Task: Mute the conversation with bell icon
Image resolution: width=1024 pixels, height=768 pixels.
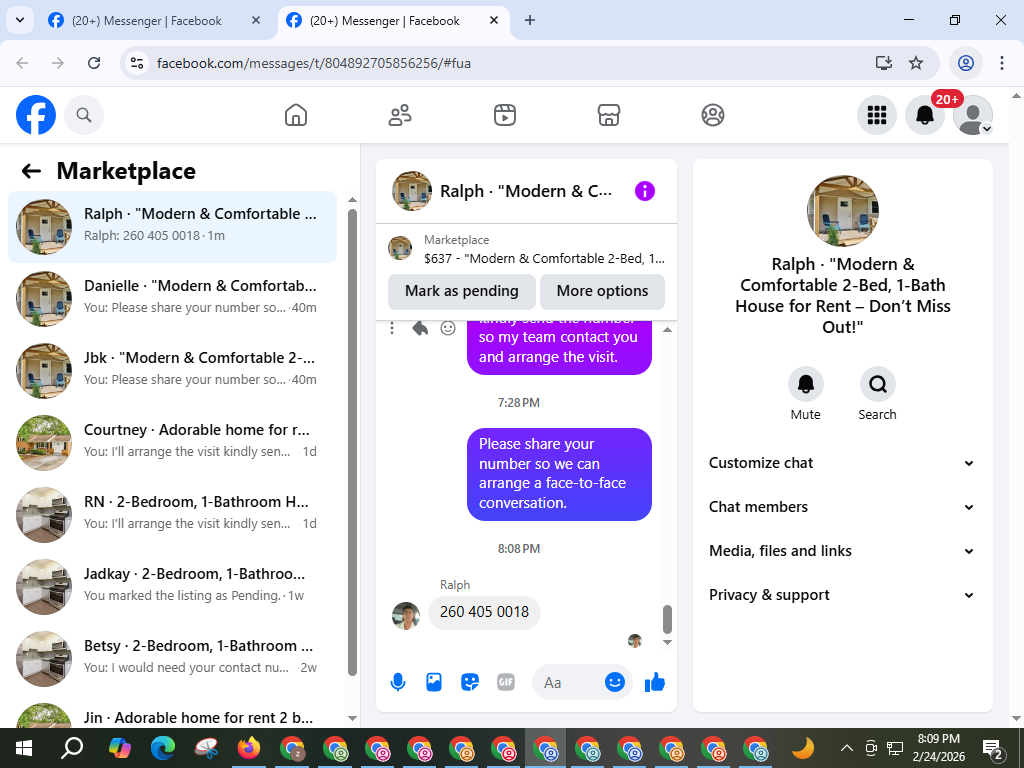Action: [805, 384]
